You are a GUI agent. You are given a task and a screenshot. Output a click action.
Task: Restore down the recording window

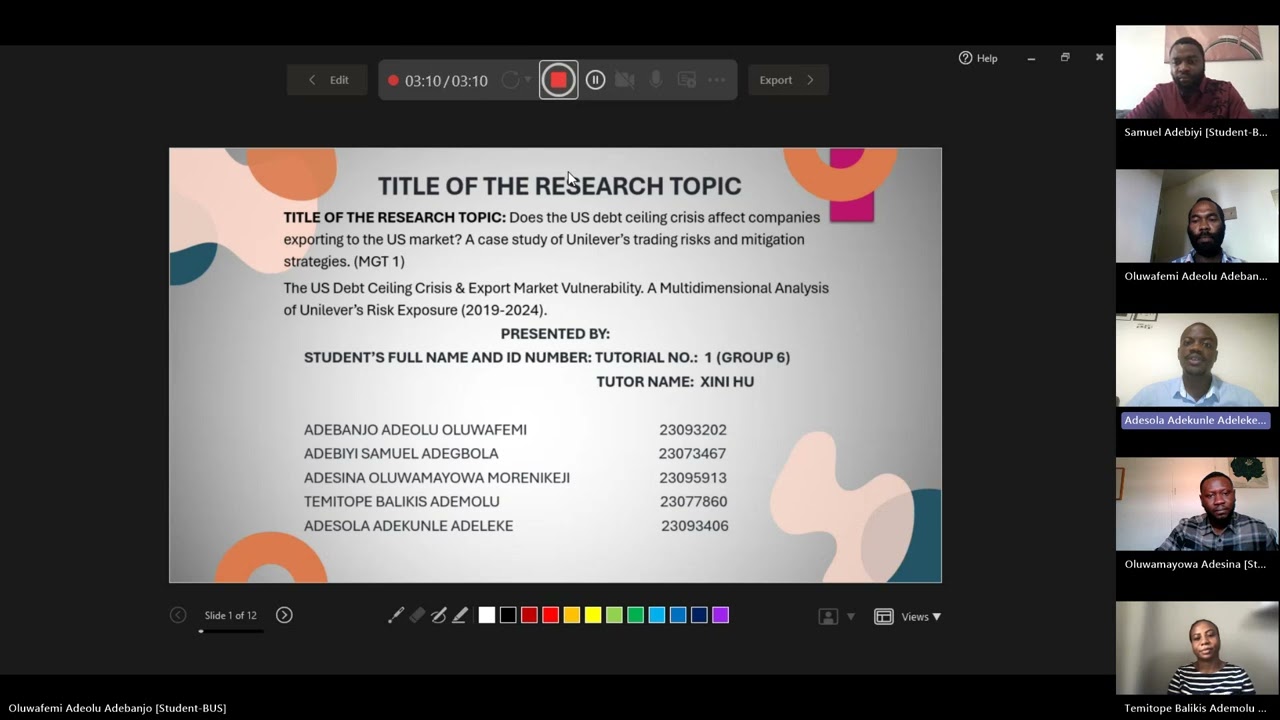click(x=1065, y=58)
